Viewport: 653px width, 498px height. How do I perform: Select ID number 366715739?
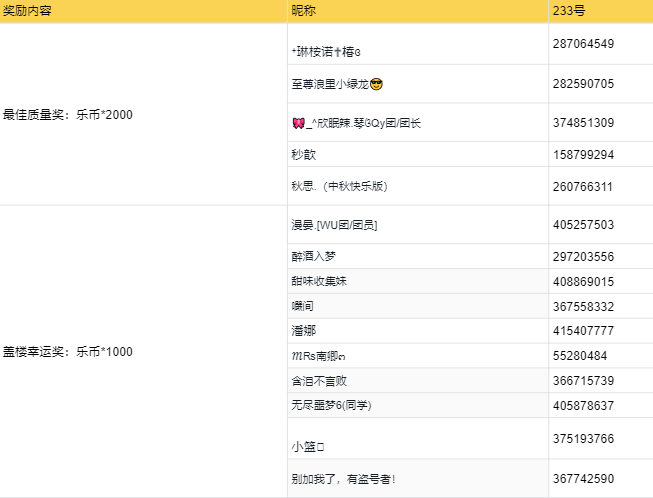pos(583,381)
